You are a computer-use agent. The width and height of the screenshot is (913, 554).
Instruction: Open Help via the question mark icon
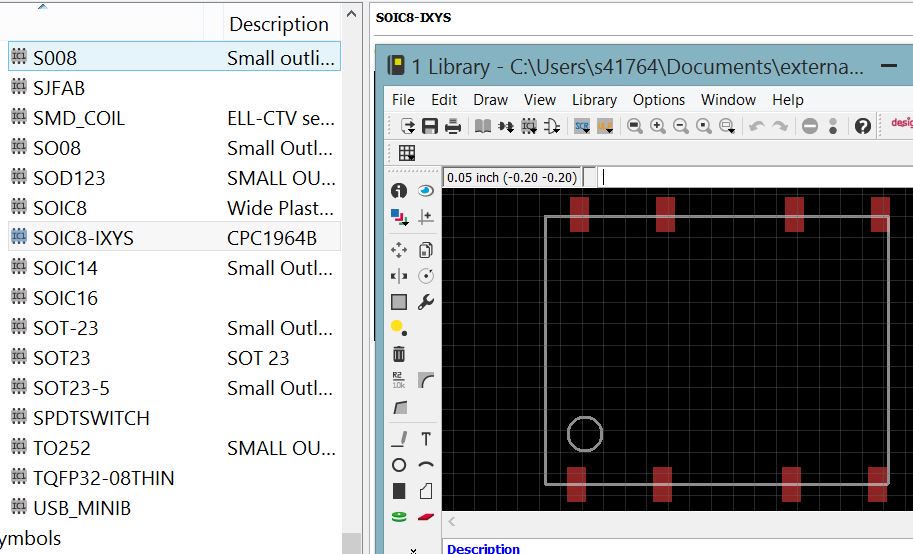point(862,126)
